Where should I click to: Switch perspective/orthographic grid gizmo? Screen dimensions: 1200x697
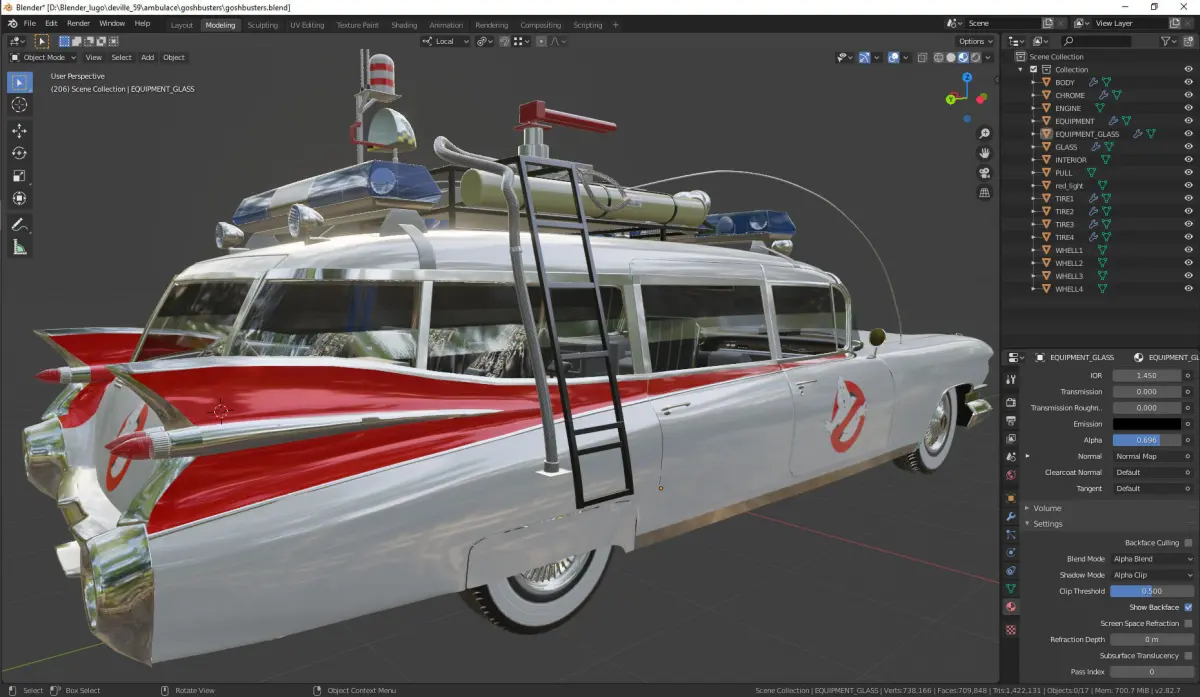coord(984,193)
